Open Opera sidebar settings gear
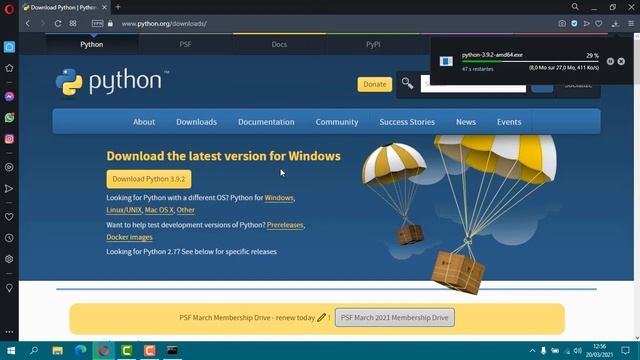This screenshot has height=360, width=640. click(9, 259)
